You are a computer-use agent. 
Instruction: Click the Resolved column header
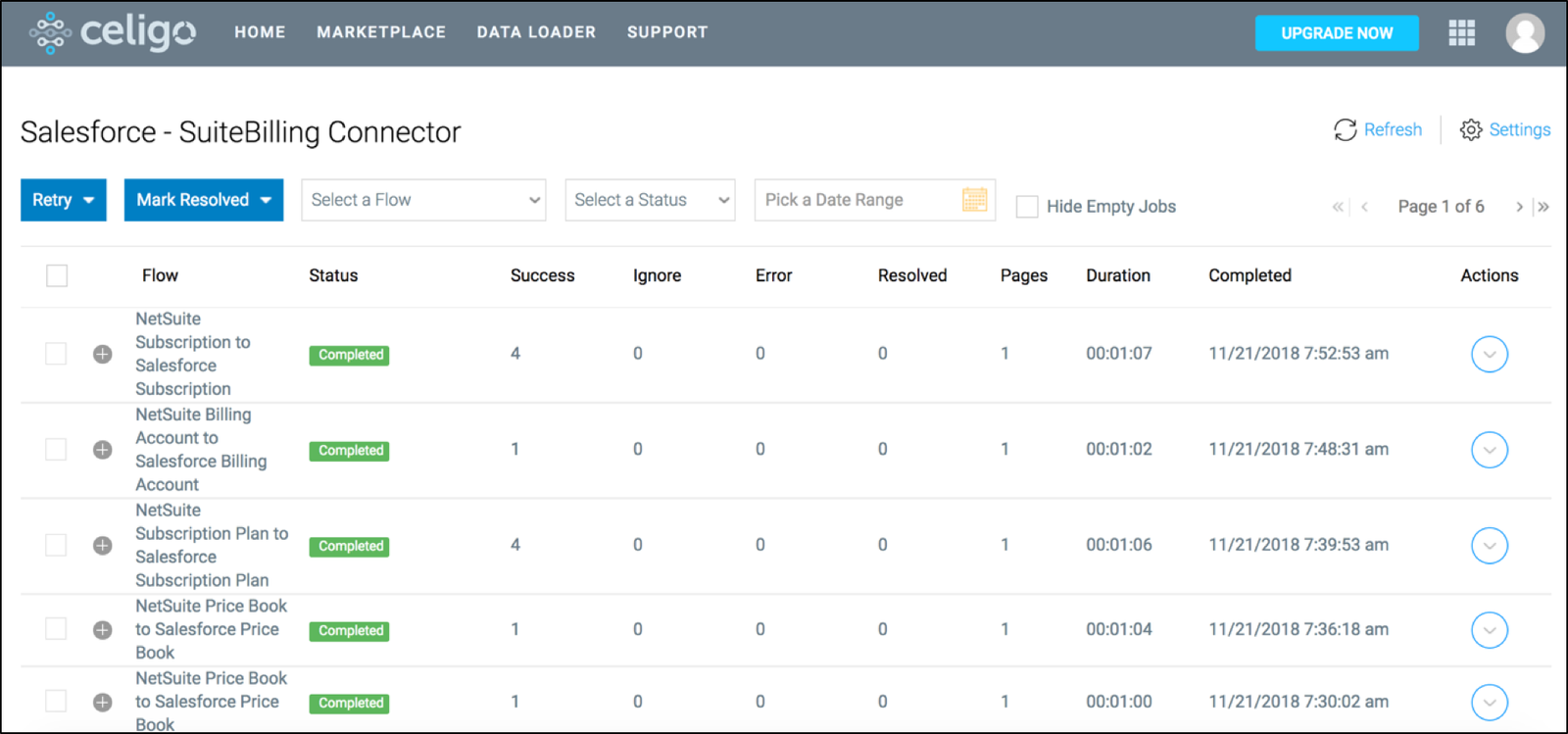(x=912, y=275)
